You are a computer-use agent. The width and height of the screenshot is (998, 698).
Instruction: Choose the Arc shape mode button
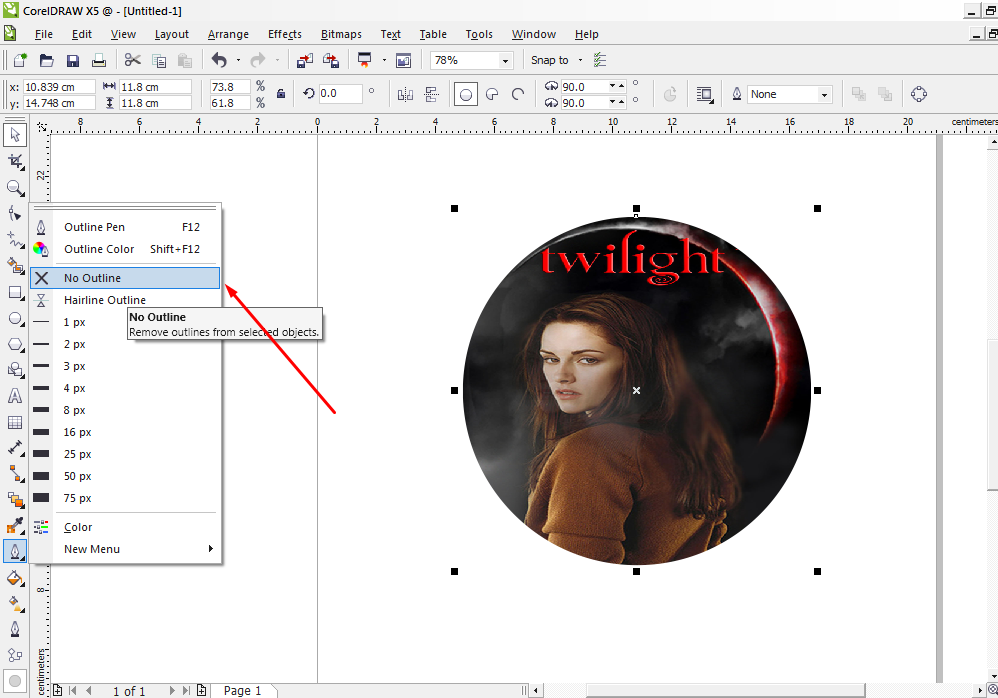click(x=518, y=94)
